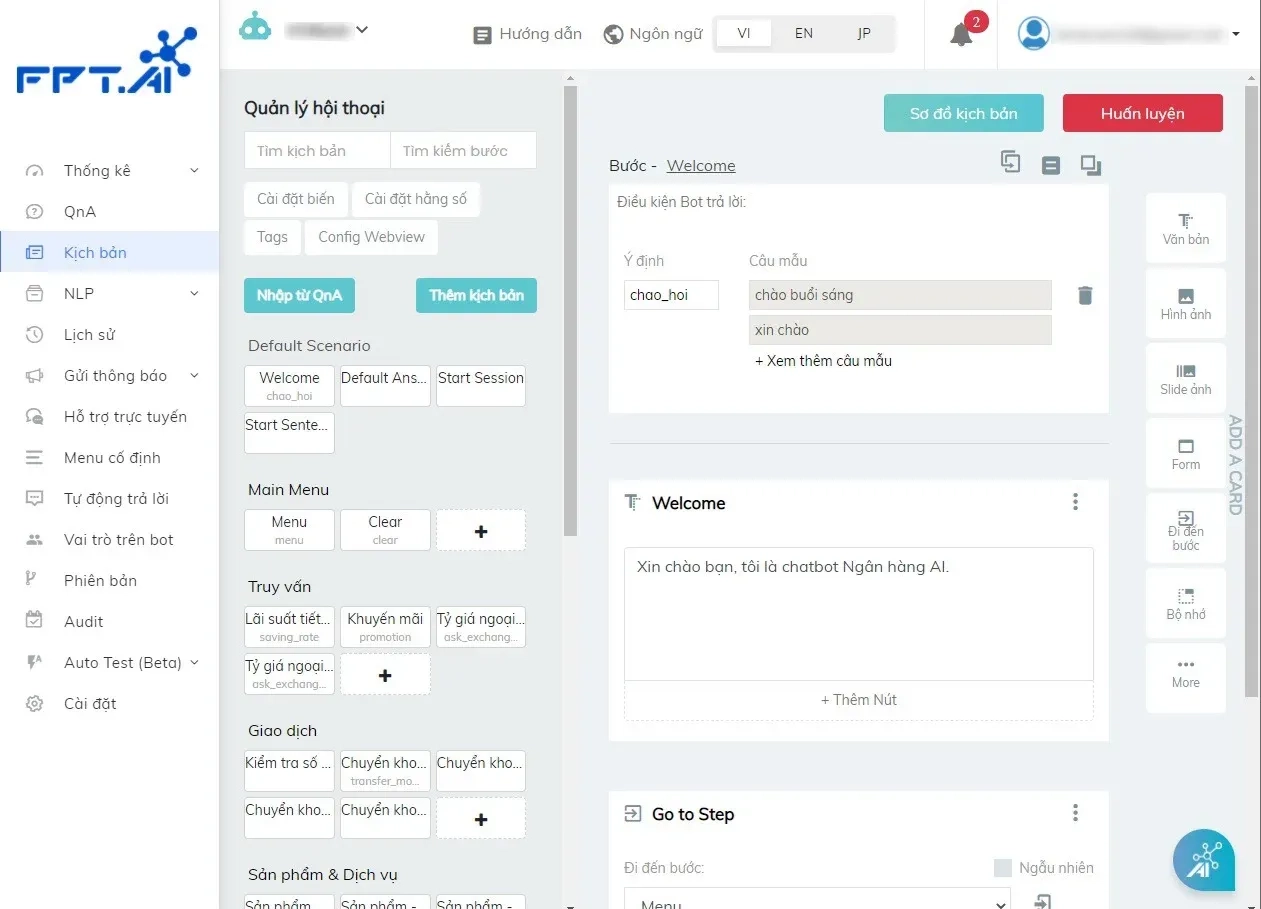Image resolution: width=1261 pixels, height=909 pixels.
Task: Delete the chao_hoi intent condition
Action: [x=1085, y=295]
